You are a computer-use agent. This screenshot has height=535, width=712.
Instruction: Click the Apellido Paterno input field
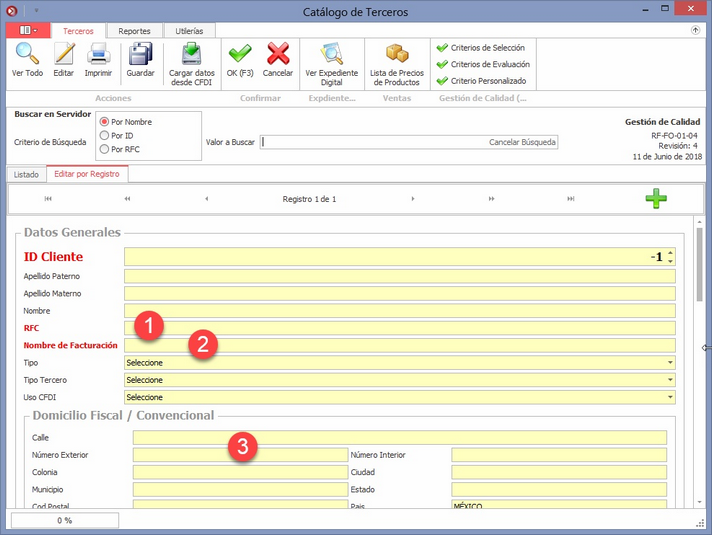(x=400, y=276)
